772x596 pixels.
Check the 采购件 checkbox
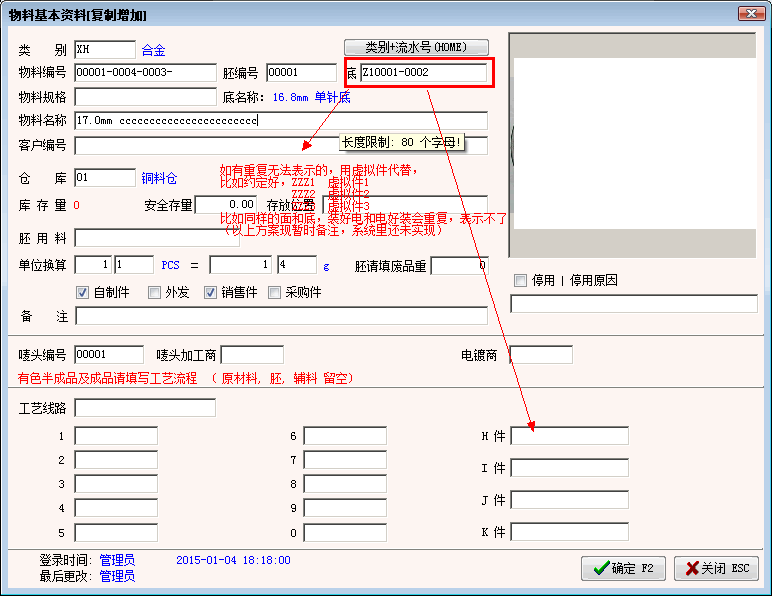(274, 292)
